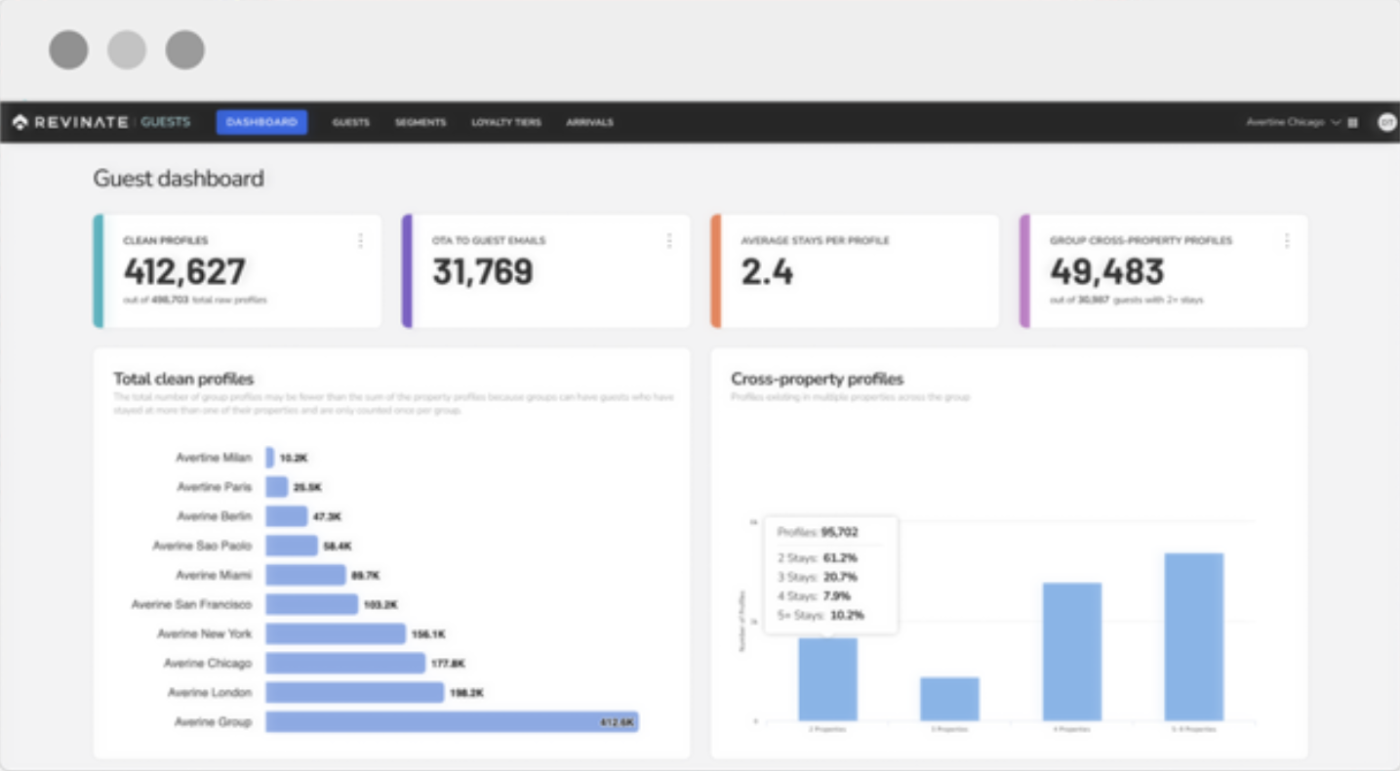Click the Averine Miami bar

[305, 575]
